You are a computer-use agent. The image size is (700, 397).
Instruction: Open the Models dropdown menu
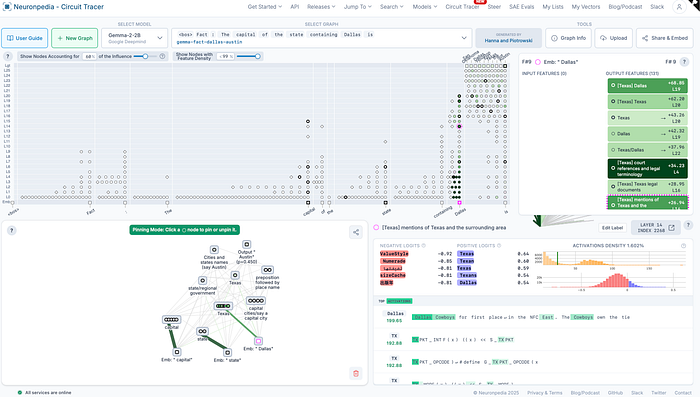[425, 7]
